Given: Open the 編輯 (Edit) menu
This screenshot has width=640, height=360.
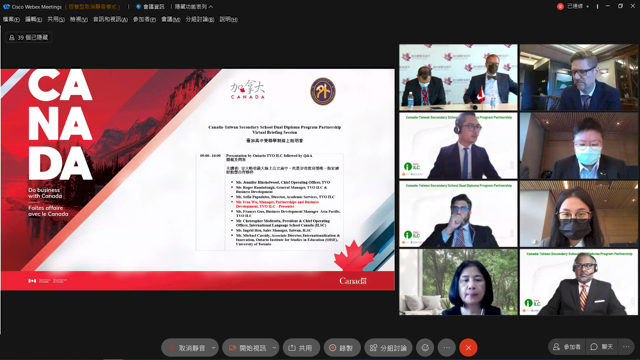Looking at the screenshot, I should 33,19.
